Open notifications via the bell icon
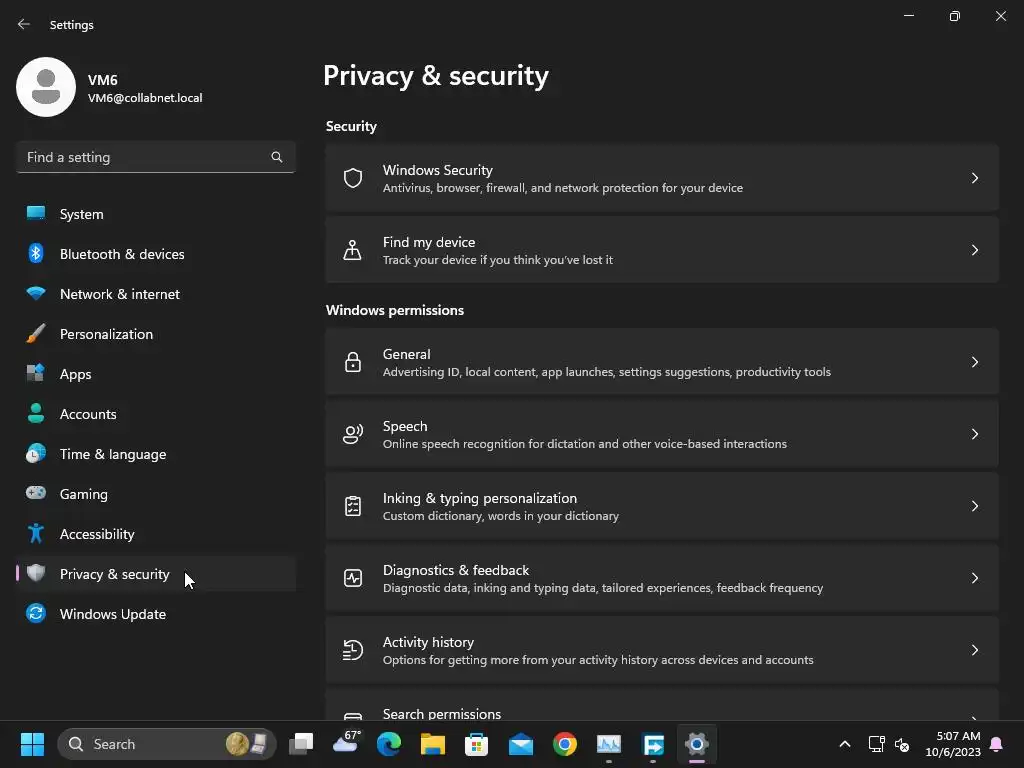The width and height of the screenshot is (1024, 768). (997, 744)
